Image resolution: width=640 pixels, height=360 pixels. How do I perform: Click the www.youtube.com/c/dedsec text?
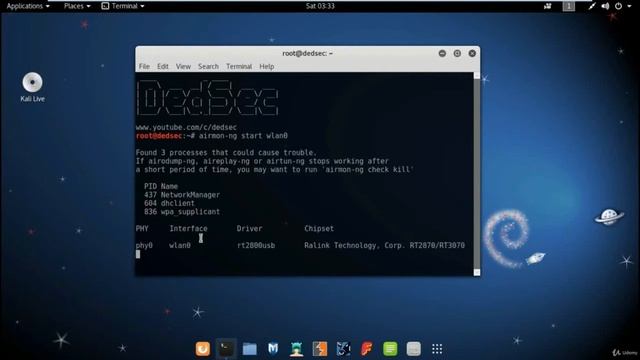(x=186, y=127)
